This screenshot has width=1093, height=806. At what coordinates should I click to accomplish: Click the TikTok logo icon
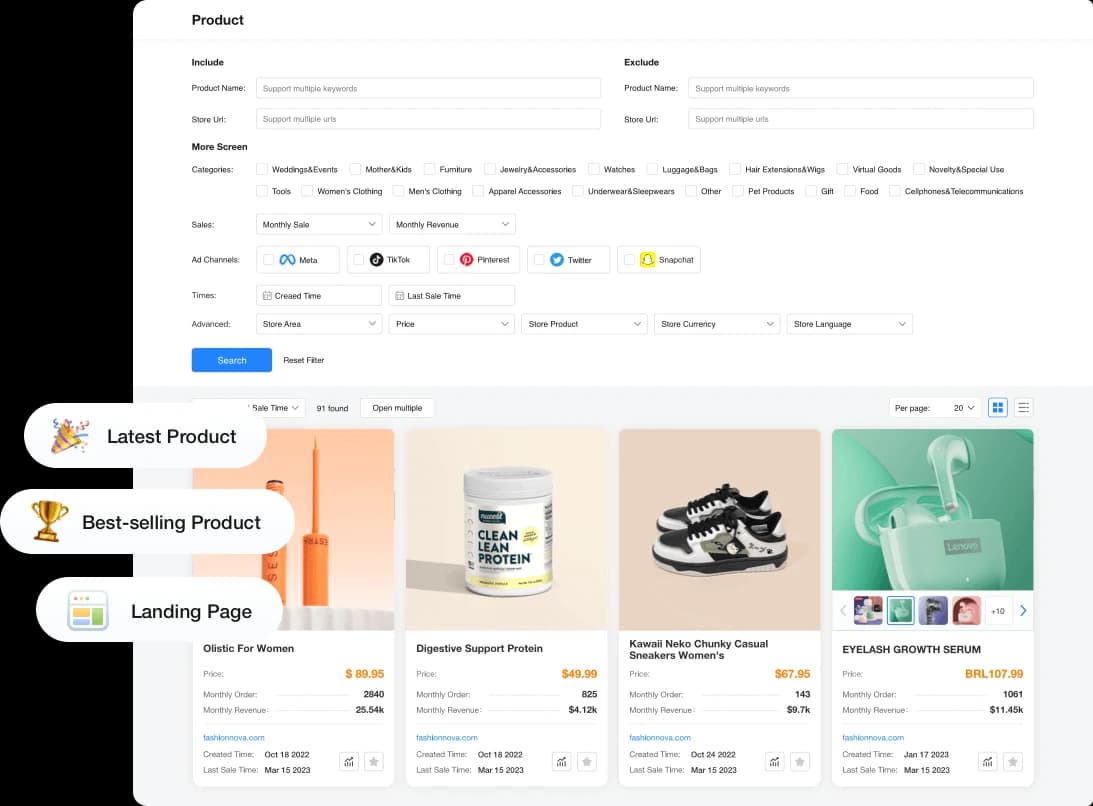[376, 260]
